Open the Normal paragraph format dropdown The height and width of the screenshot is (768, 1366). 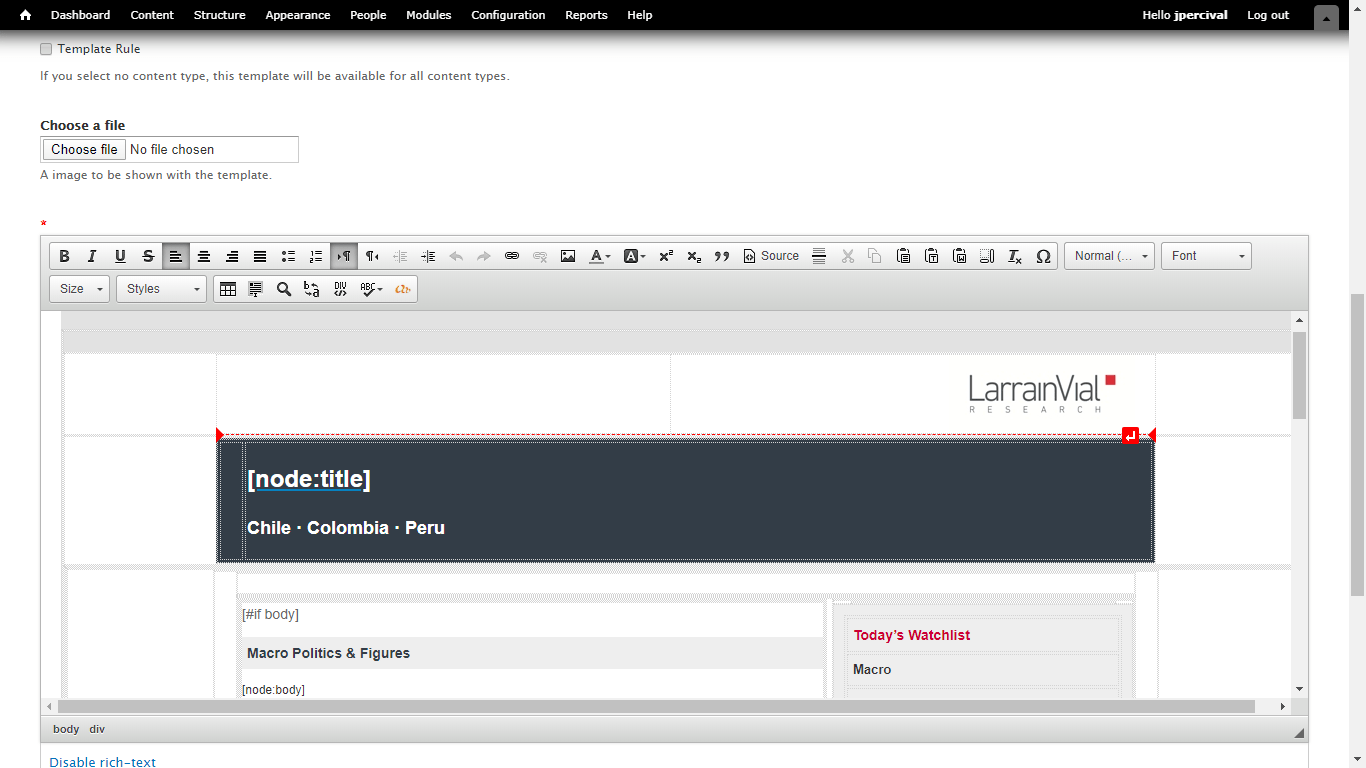(x=1109, y=255)
